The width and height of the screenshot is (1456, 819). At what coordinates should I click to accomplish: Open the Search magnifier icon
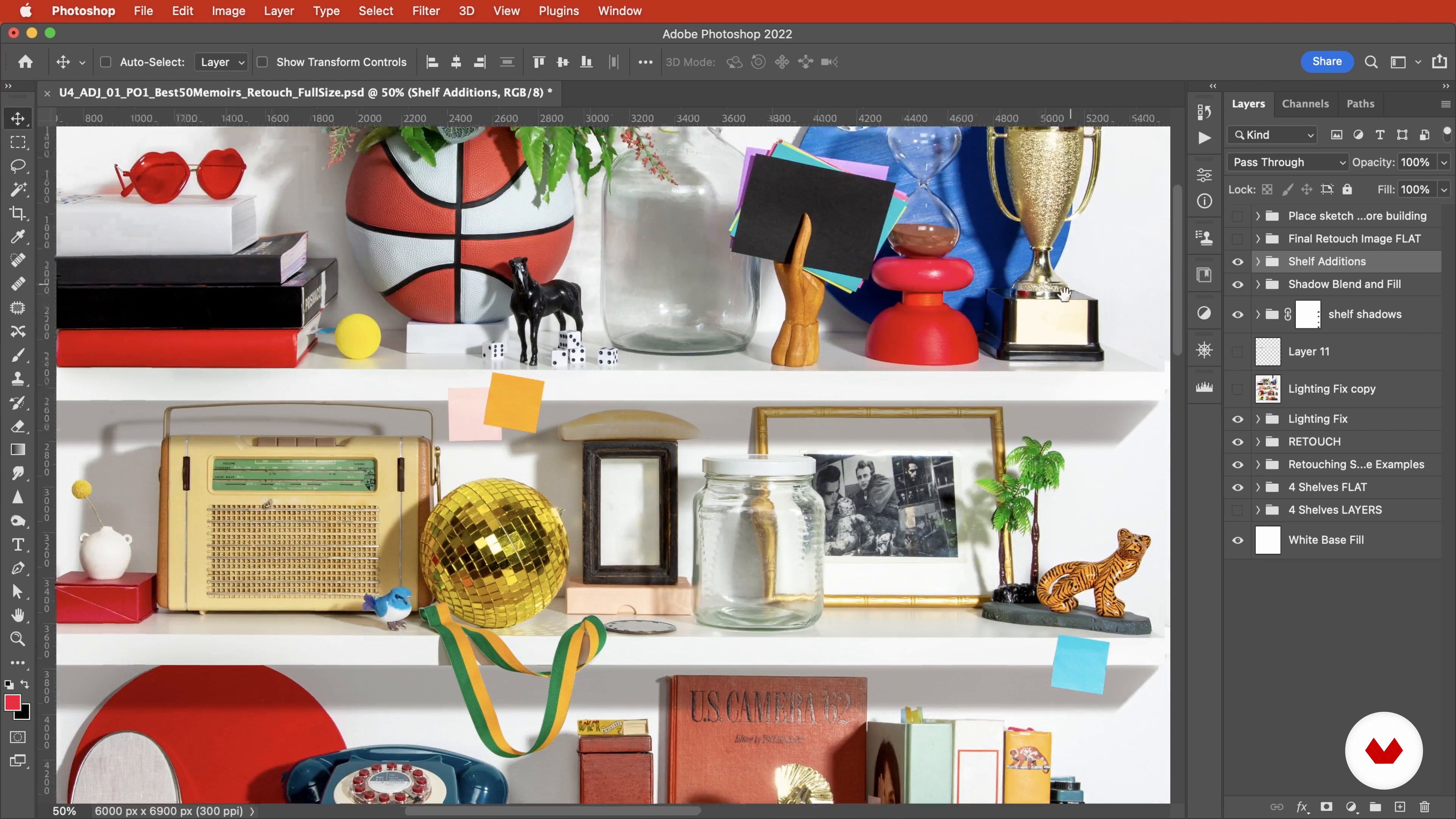click(x=1371, y=61)
